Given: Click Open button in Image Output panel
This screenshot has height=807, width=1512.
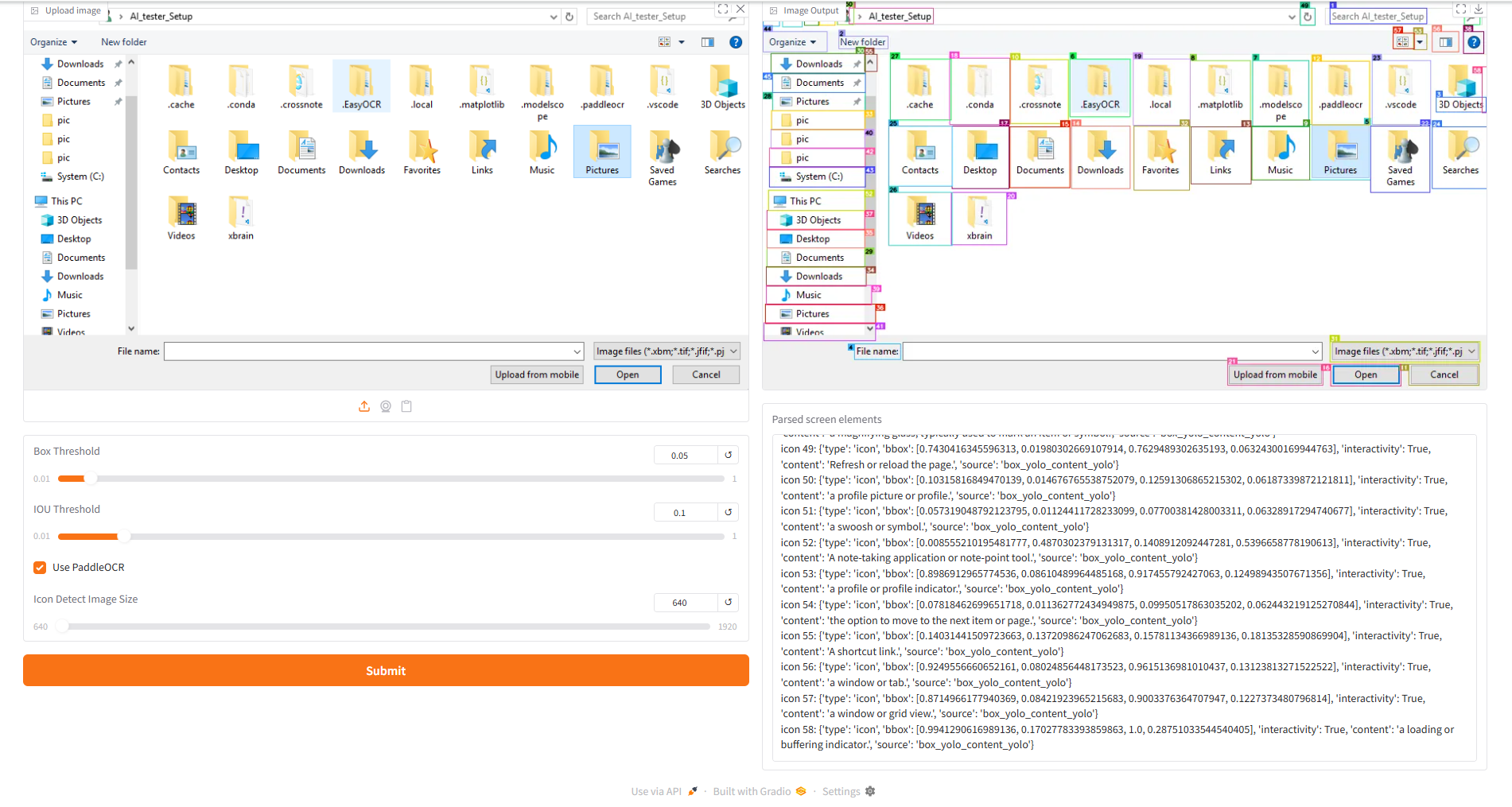Looking at the screenshot, I should tap(1366, 374).
